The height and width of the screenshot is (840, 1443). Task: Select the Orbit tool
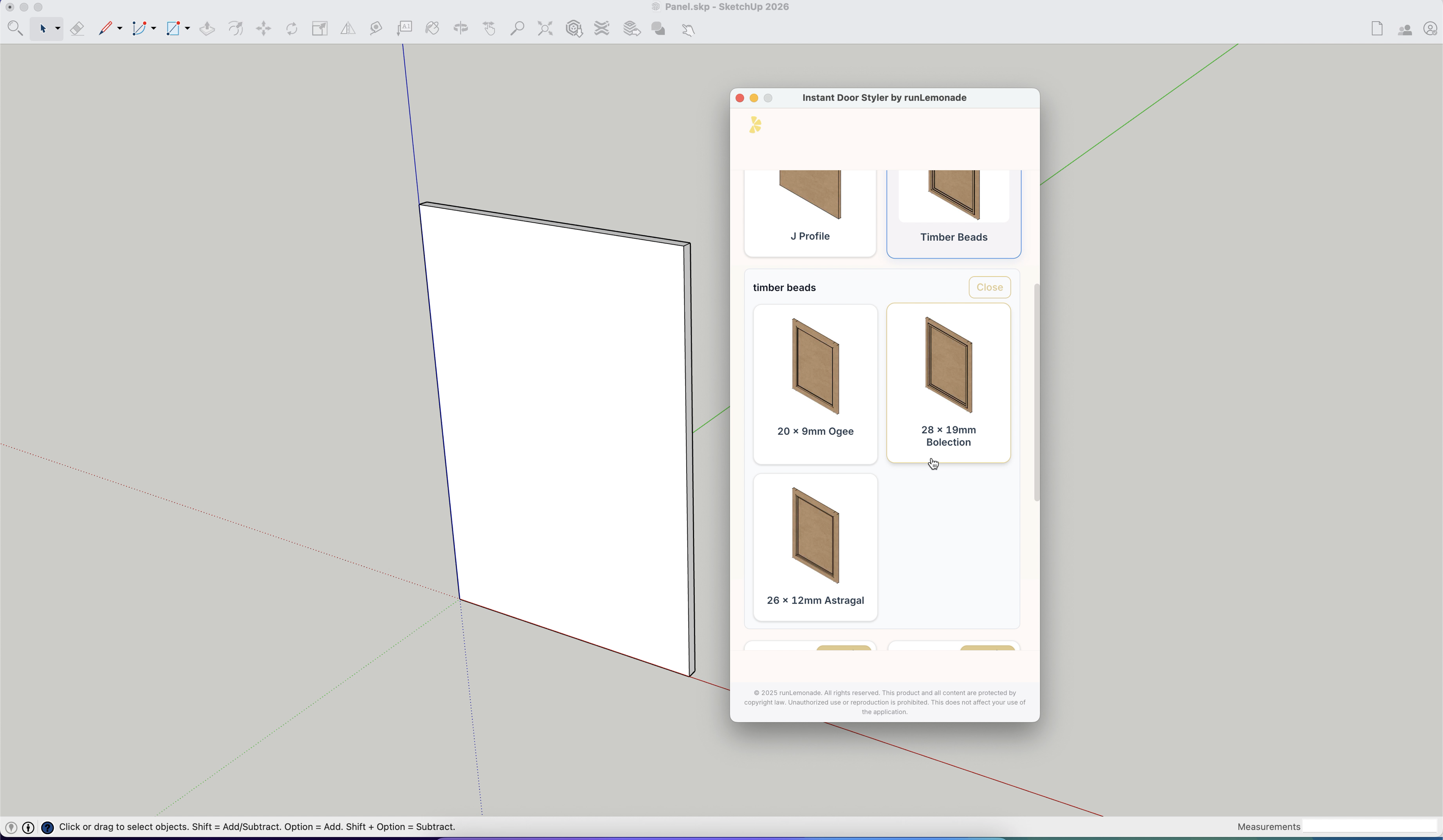(x=461, y=28)
